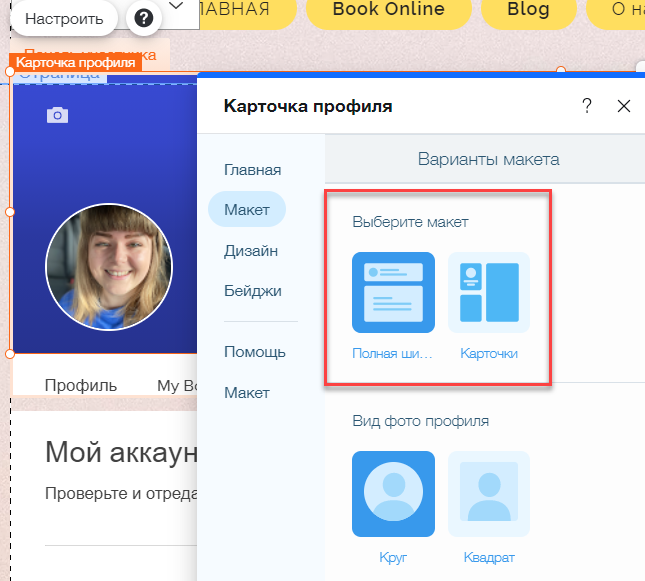Open the Помощь item in sidebar
This screenshot has width=645, height=581.
255,352
